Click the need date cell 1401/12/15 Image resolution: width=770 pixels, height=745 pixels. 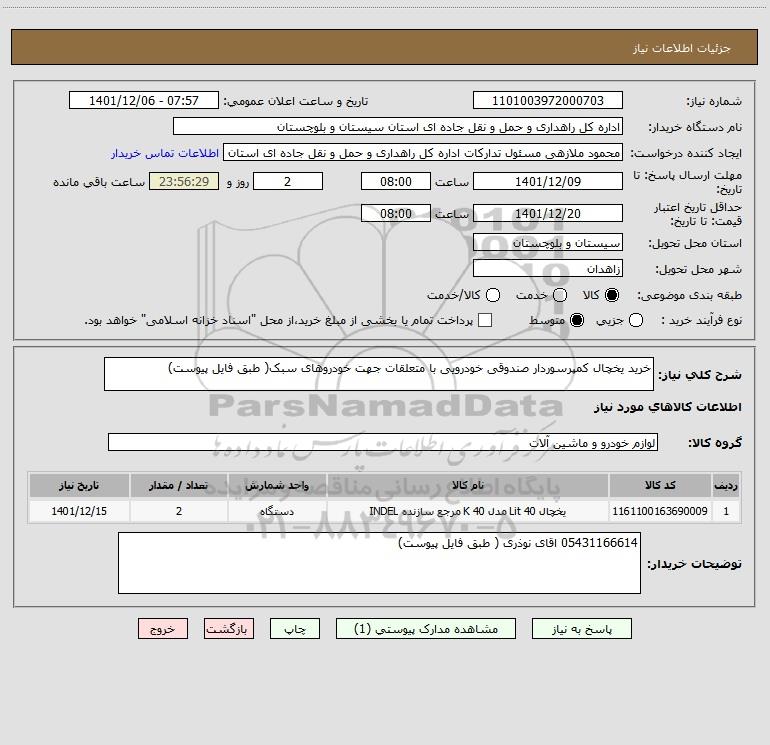point(79,511)
